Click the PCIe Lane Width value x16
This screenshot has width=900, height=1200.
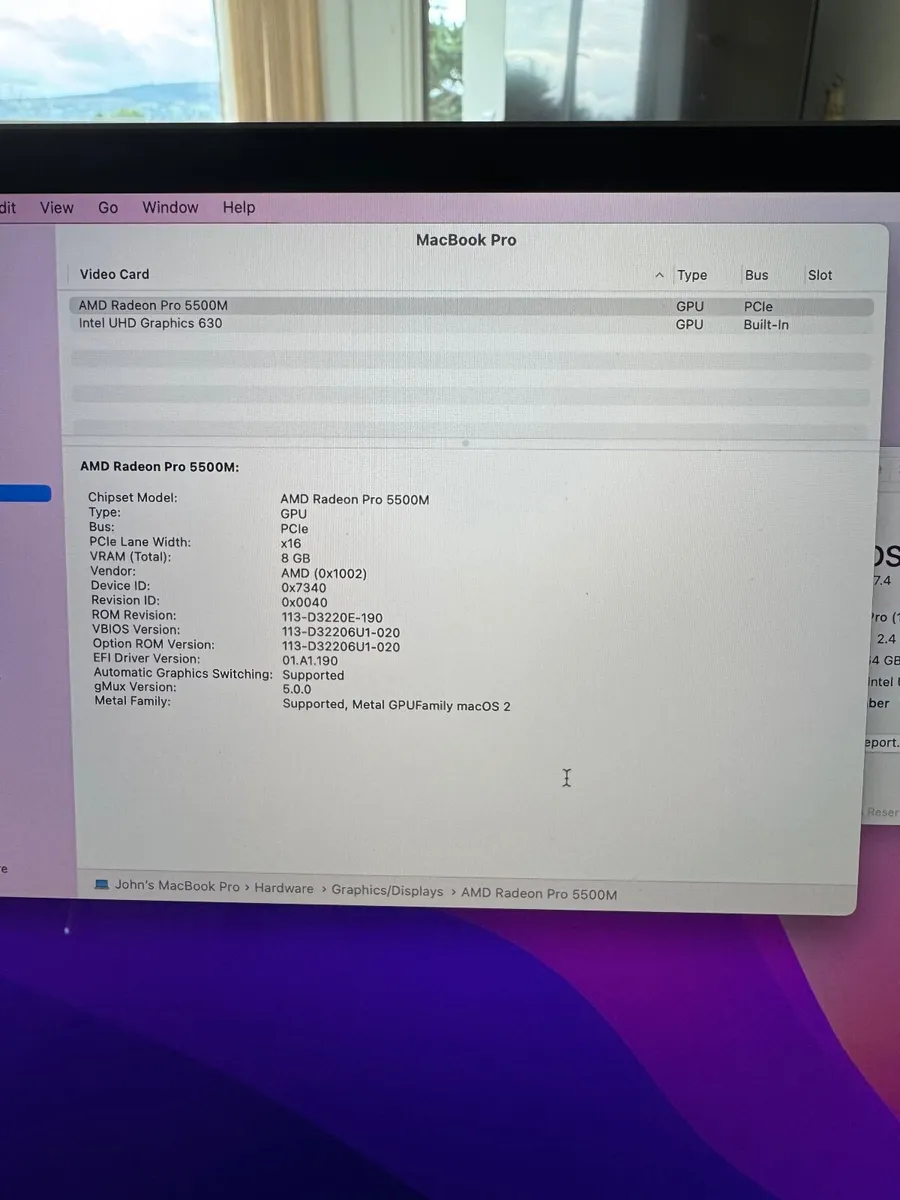(291, 543)
